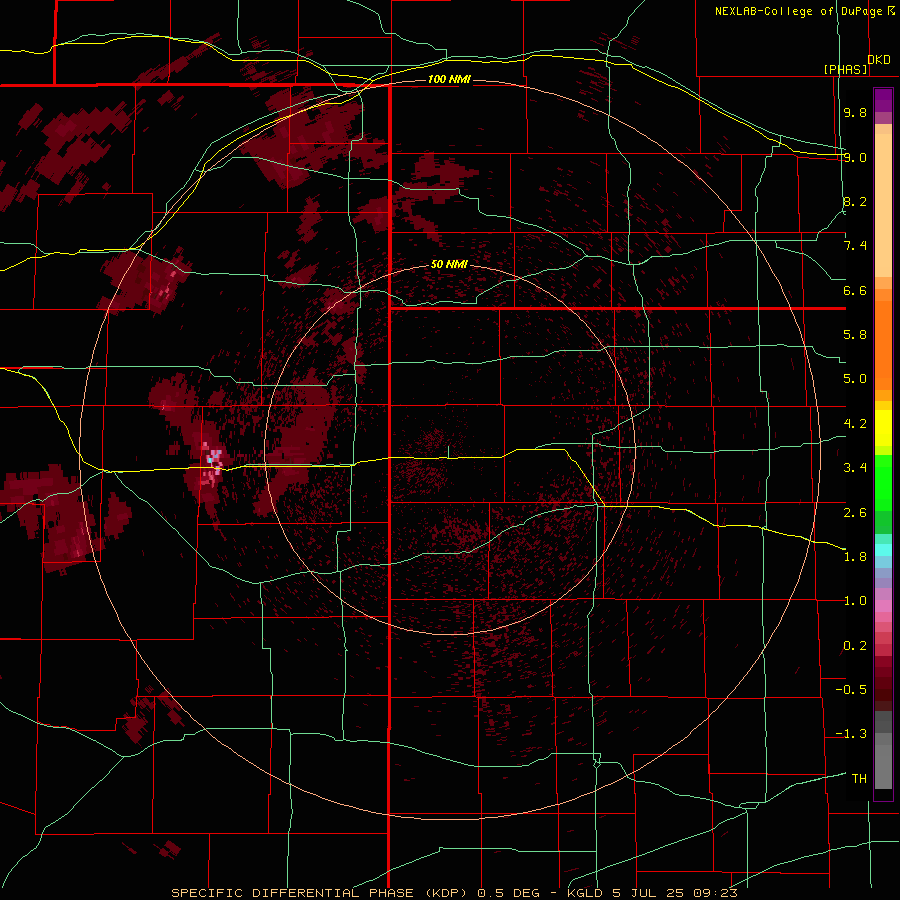Screen dimensions: 900x900
Task: Select the 9.8 value on the scale
Action: pos(855,112)
